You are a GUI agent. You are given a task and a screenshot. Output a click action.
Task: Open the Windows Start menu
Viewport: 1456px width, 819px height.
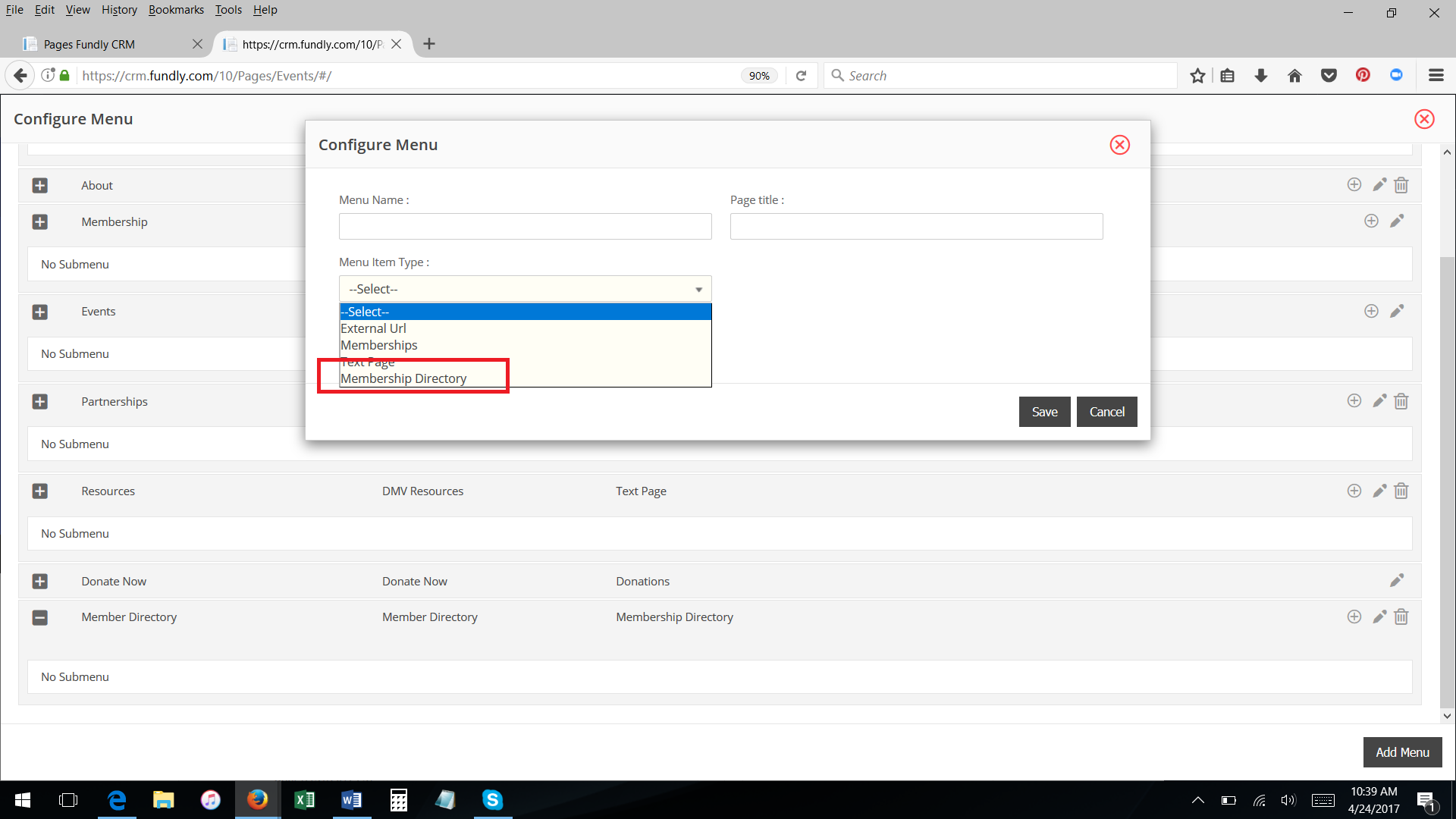[23, 800]
